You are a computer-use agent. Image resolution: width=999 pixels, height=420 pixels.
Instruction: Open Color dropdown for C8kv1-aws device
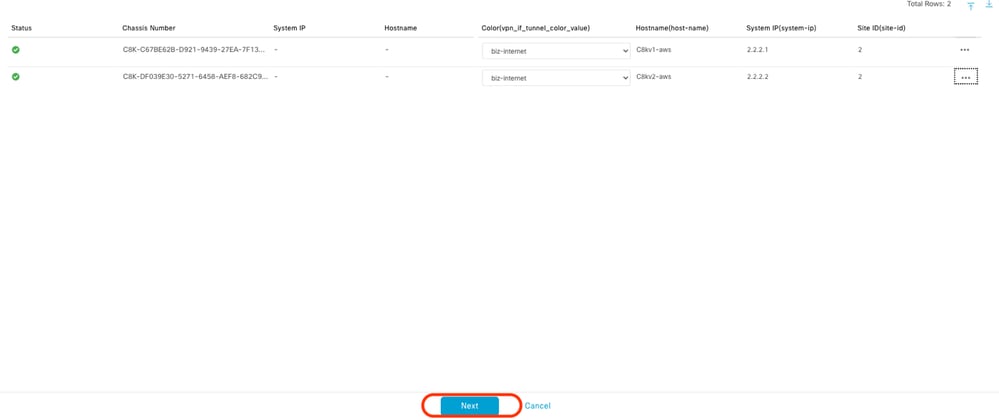(556, 50)
